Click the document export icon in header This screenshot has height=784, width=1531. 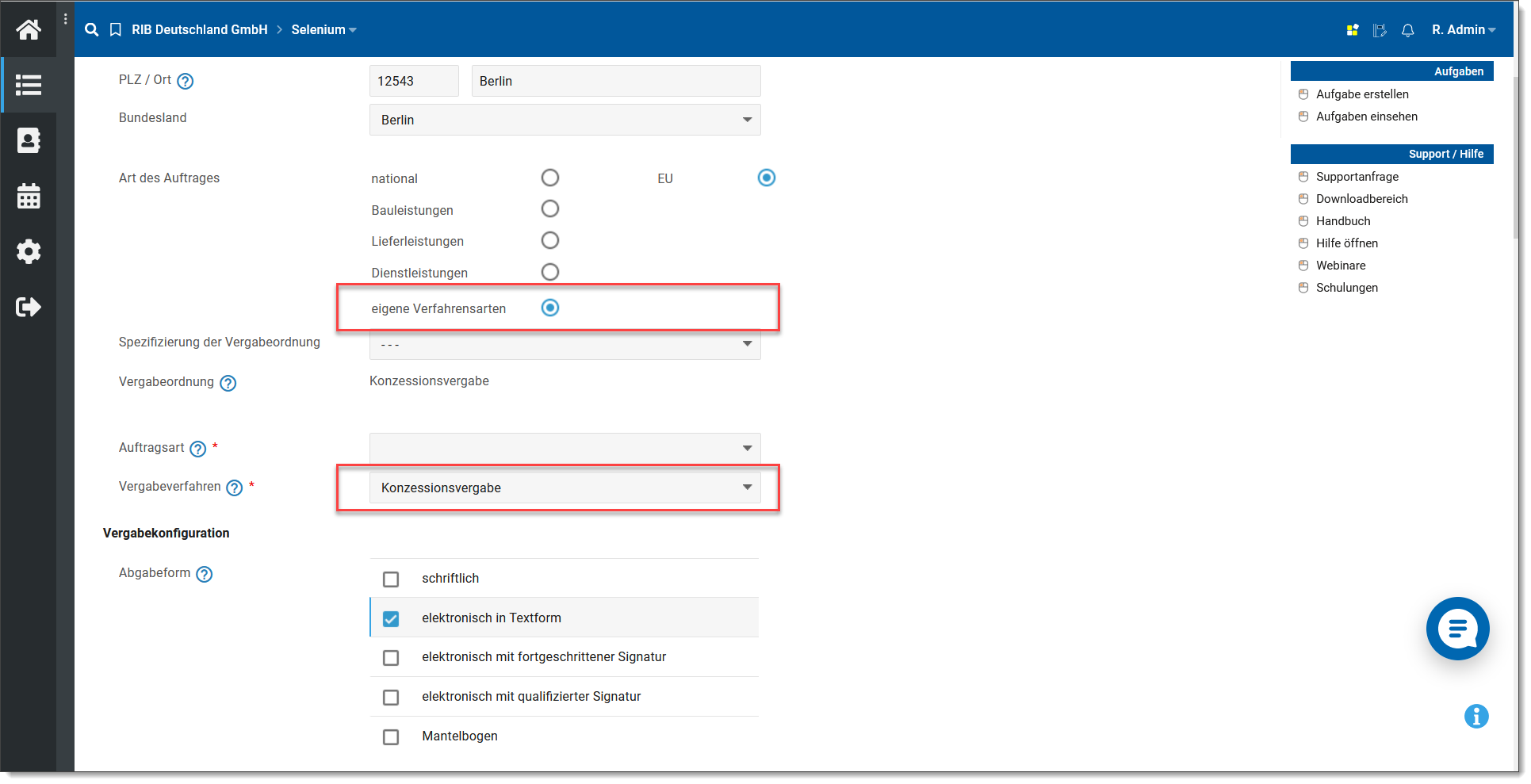[x=1380, y=30]
